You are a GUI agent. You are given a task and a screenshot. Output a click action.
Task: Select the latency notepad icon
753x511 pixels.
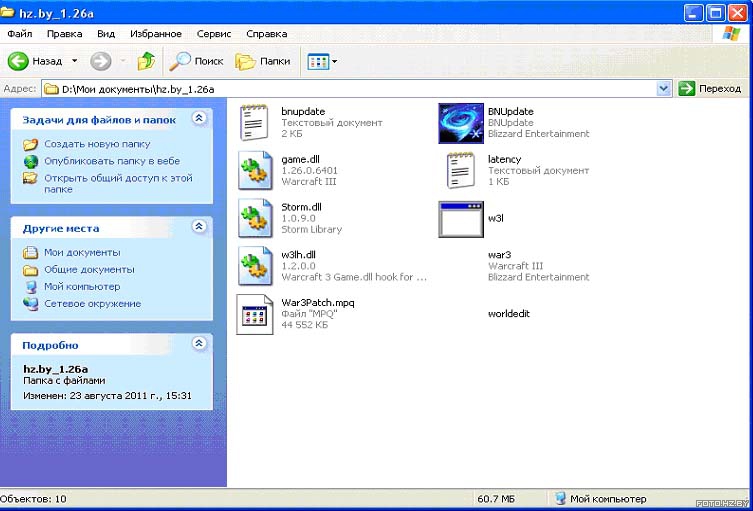[461, 170]
